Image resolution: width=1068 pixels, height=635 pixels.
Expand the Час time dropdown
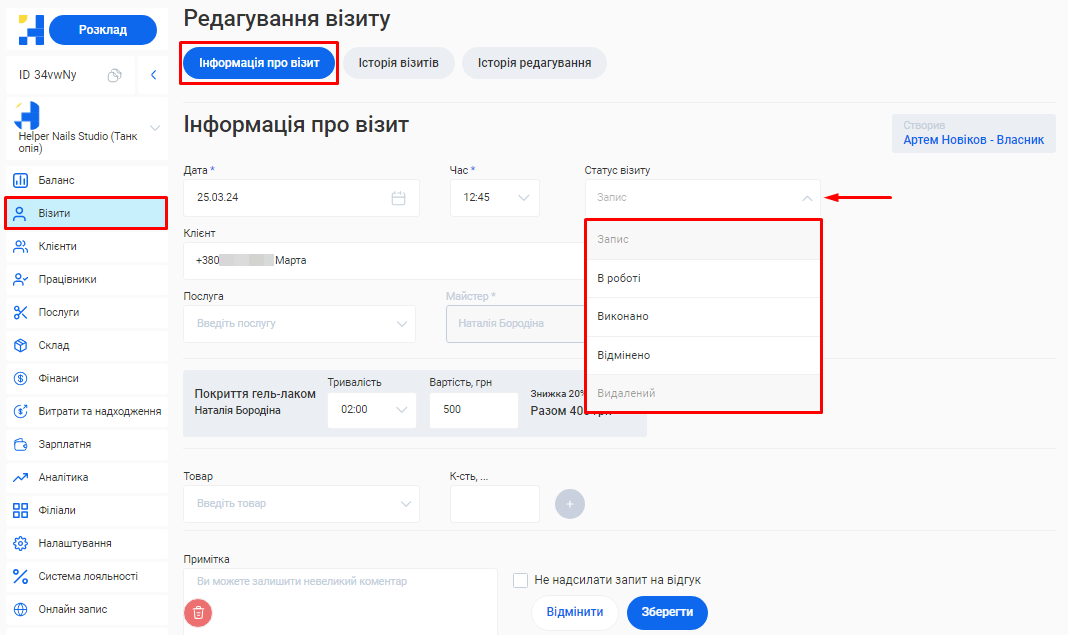495,198
